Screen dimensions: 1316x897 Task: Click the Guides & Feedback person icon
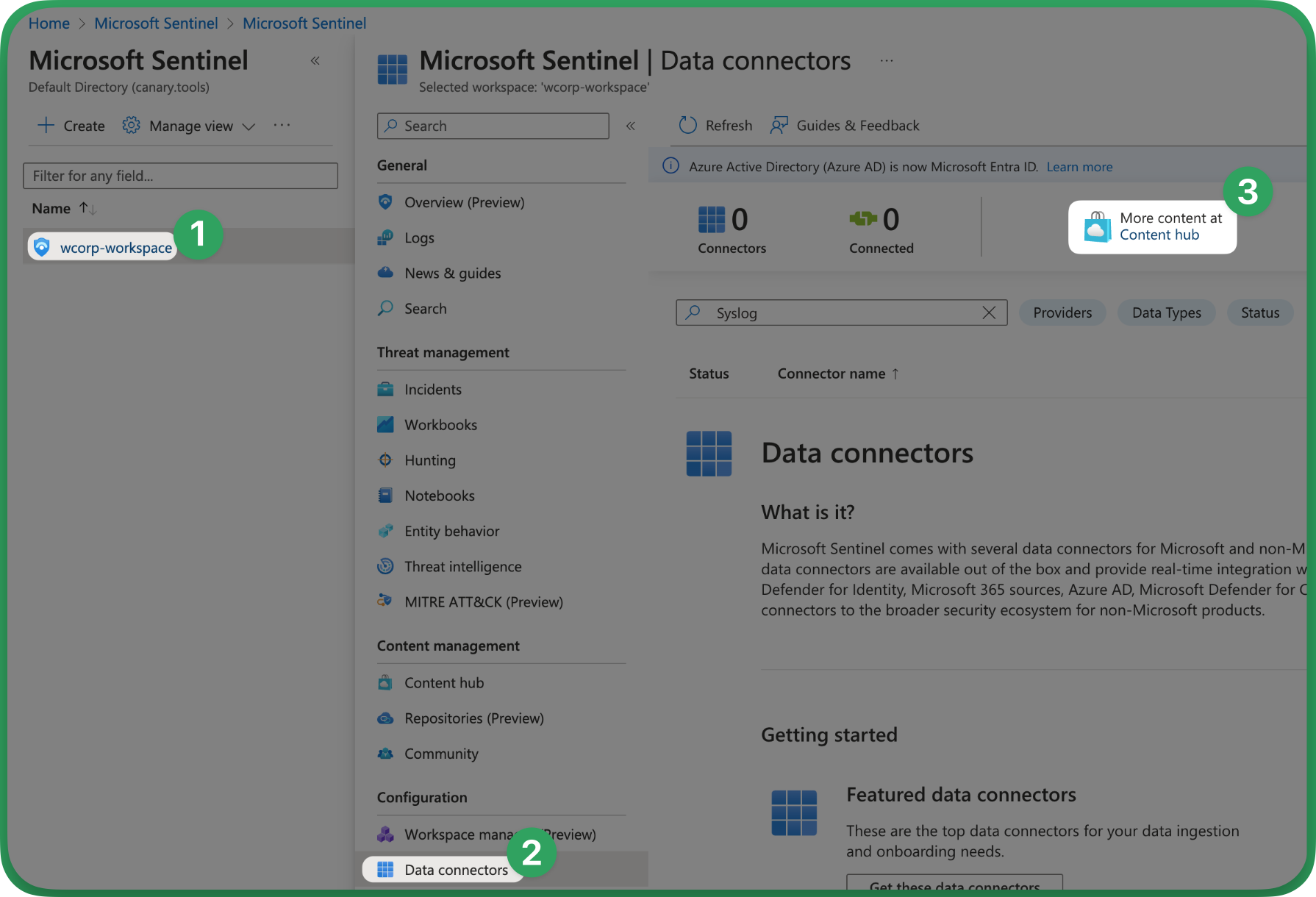pyautogui.click(x=779, y=125)
